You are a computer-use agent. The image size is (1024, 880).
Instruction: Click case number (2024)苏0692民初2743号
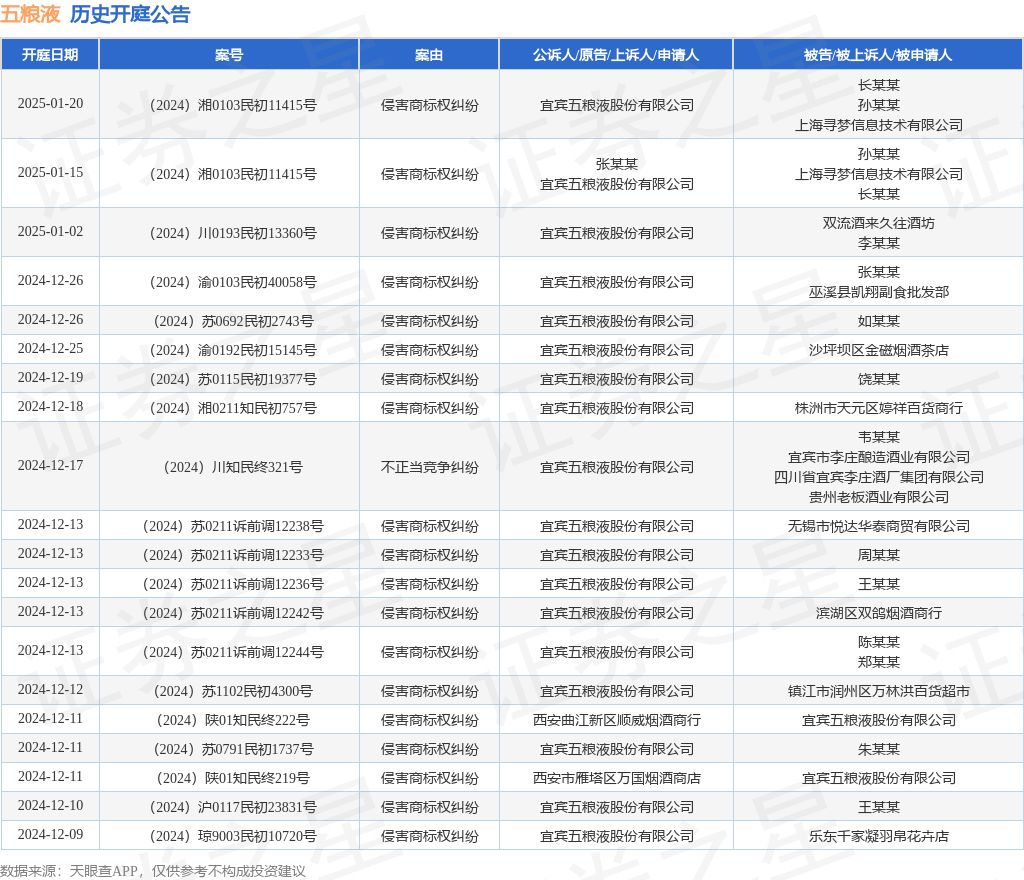pos(233,321)
